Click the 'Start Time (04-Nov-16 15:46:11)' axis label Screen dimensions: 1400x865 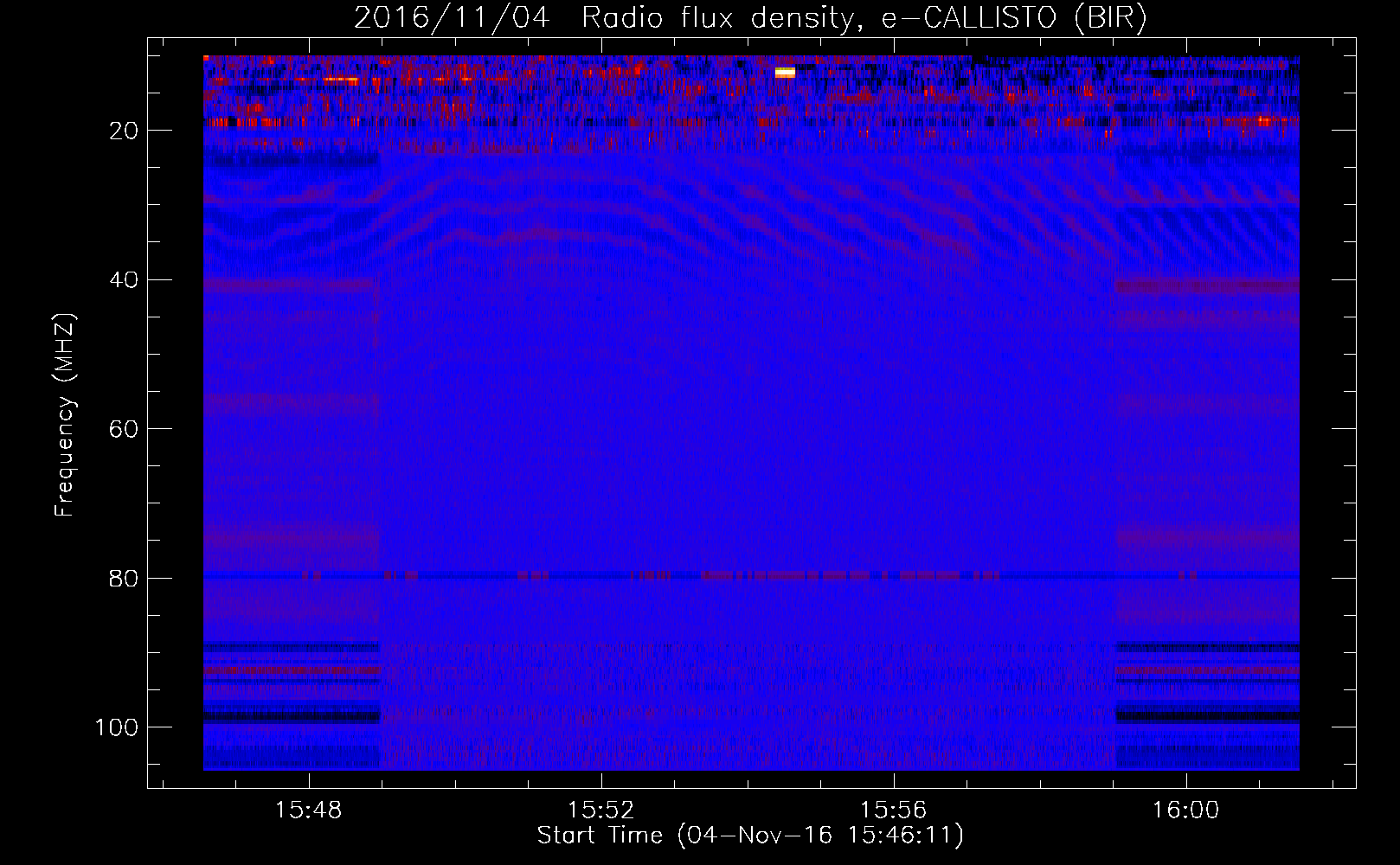click(750, 836)
